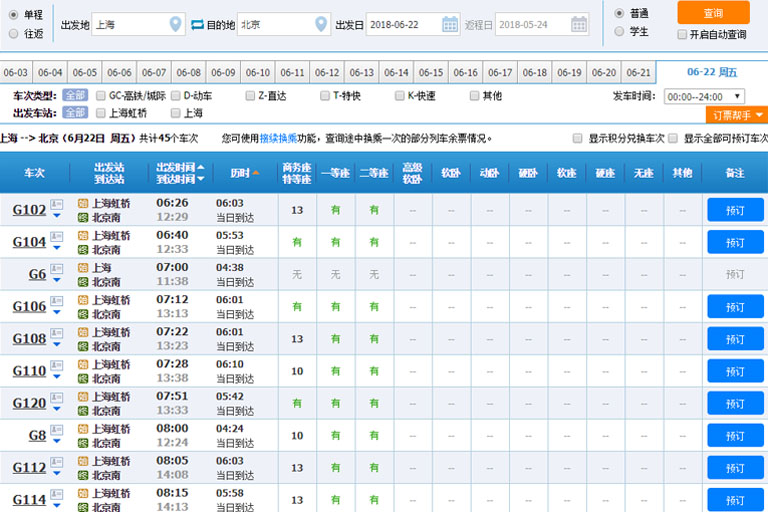Check the 其他 train type filter
This screenshot has width=768, height=512.
point(474,96)
